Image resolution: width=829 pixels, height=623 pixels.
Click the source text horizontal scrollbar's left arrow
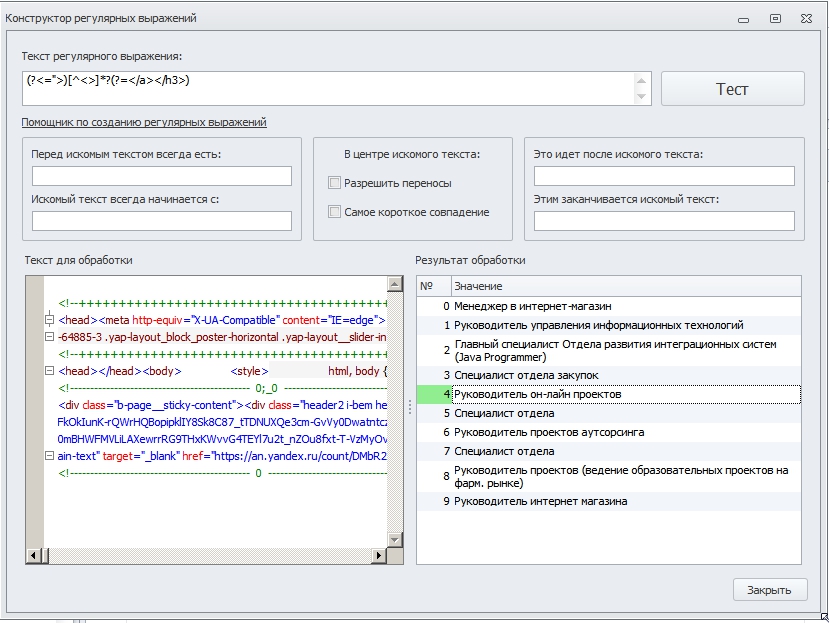(x=33, y=555)
